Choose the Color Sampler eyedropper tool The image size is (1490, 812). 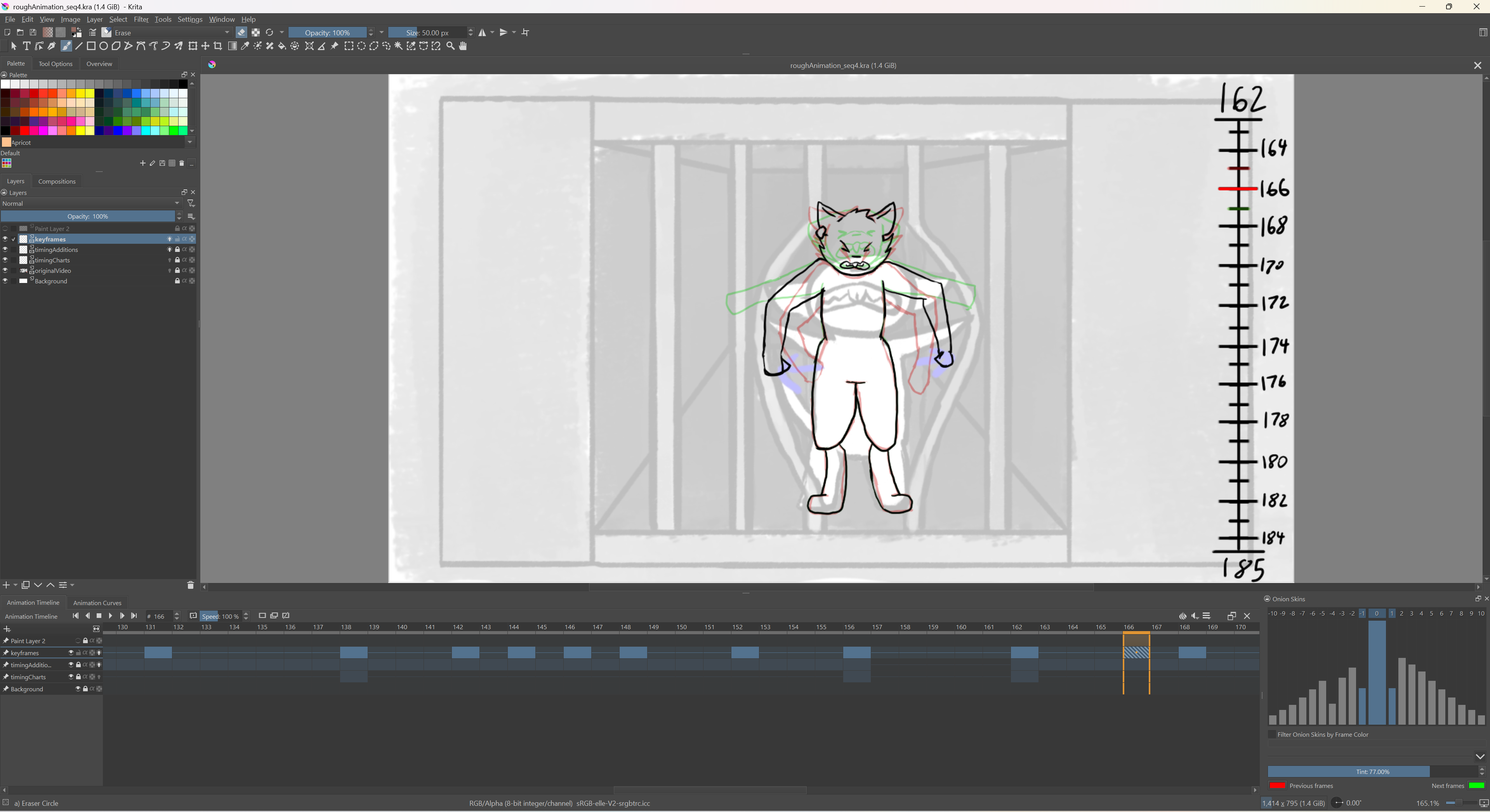click(x=245, y=46)
